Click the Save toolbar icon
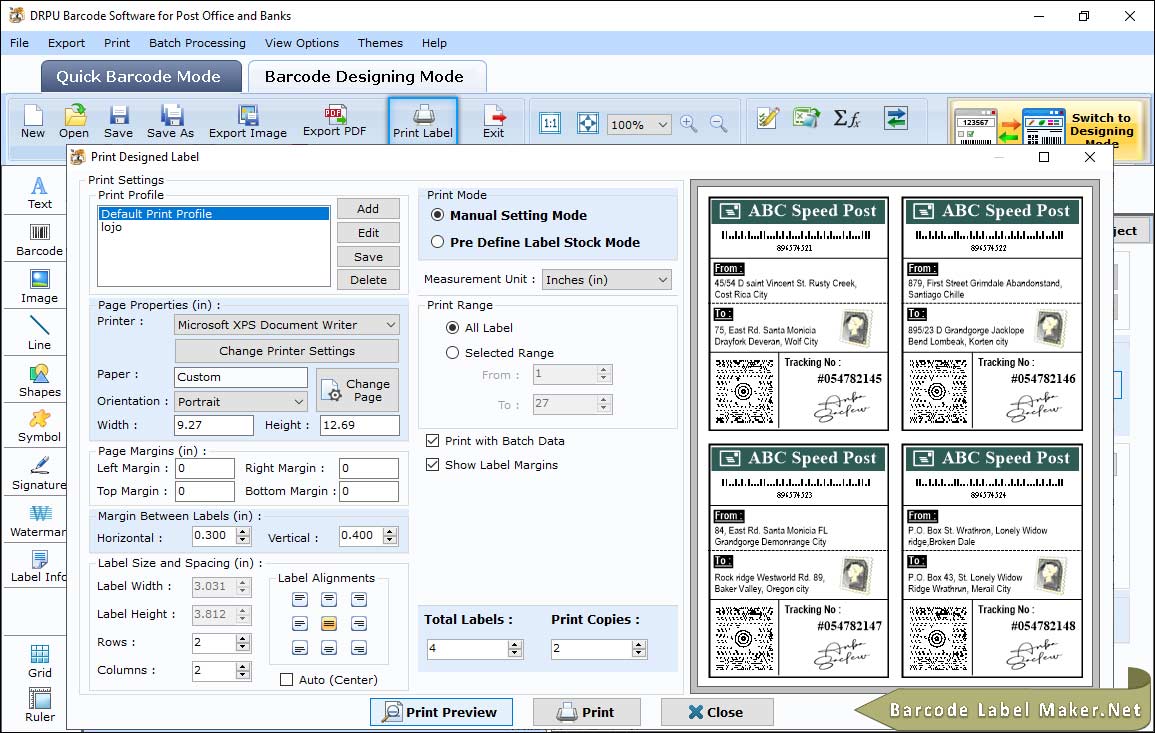Image resolution: width=1155 pixels, height=733 pixels. click(118, 122)
